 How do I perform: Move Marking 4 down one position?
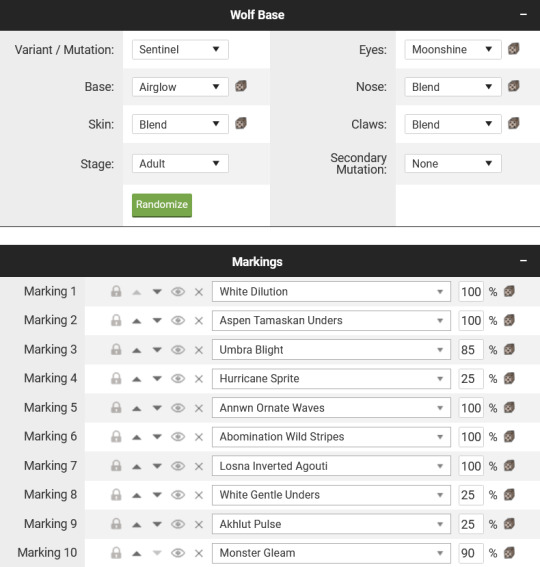(157, 379)
